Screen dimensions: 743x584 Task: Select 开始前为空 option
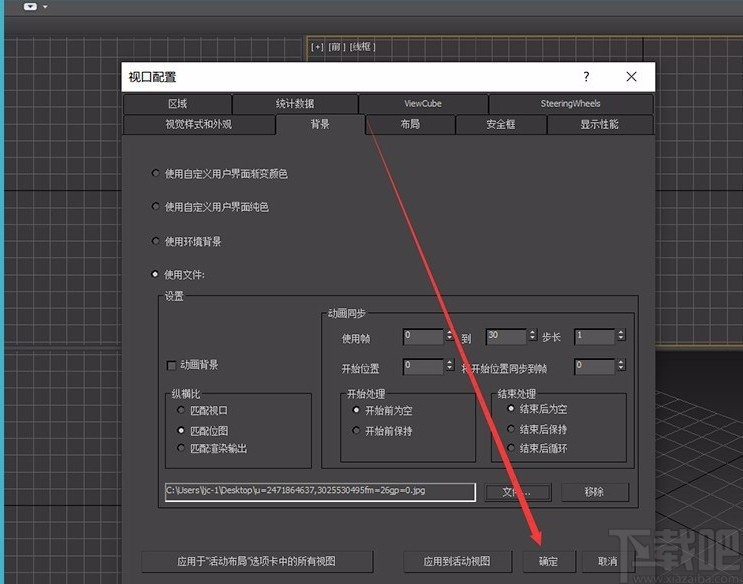coord(356,410)
